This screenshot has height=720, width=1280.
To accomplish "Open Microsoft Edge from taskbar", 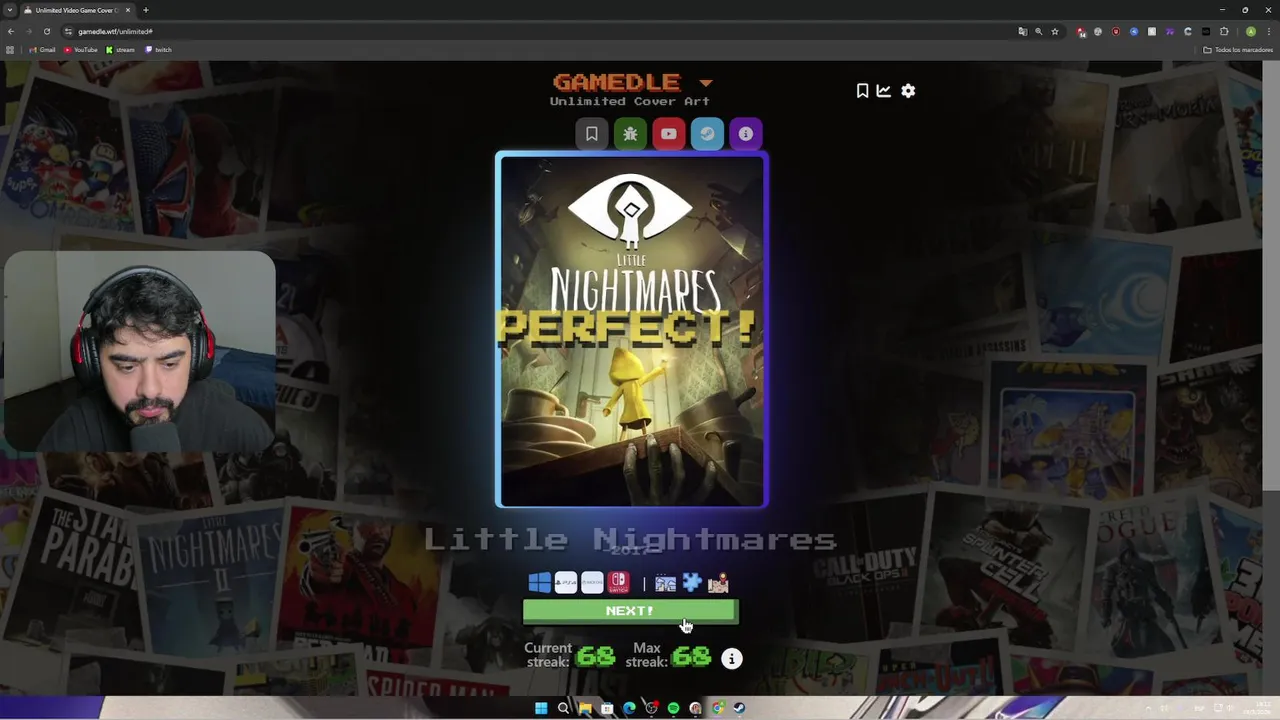I will point(629,708).
